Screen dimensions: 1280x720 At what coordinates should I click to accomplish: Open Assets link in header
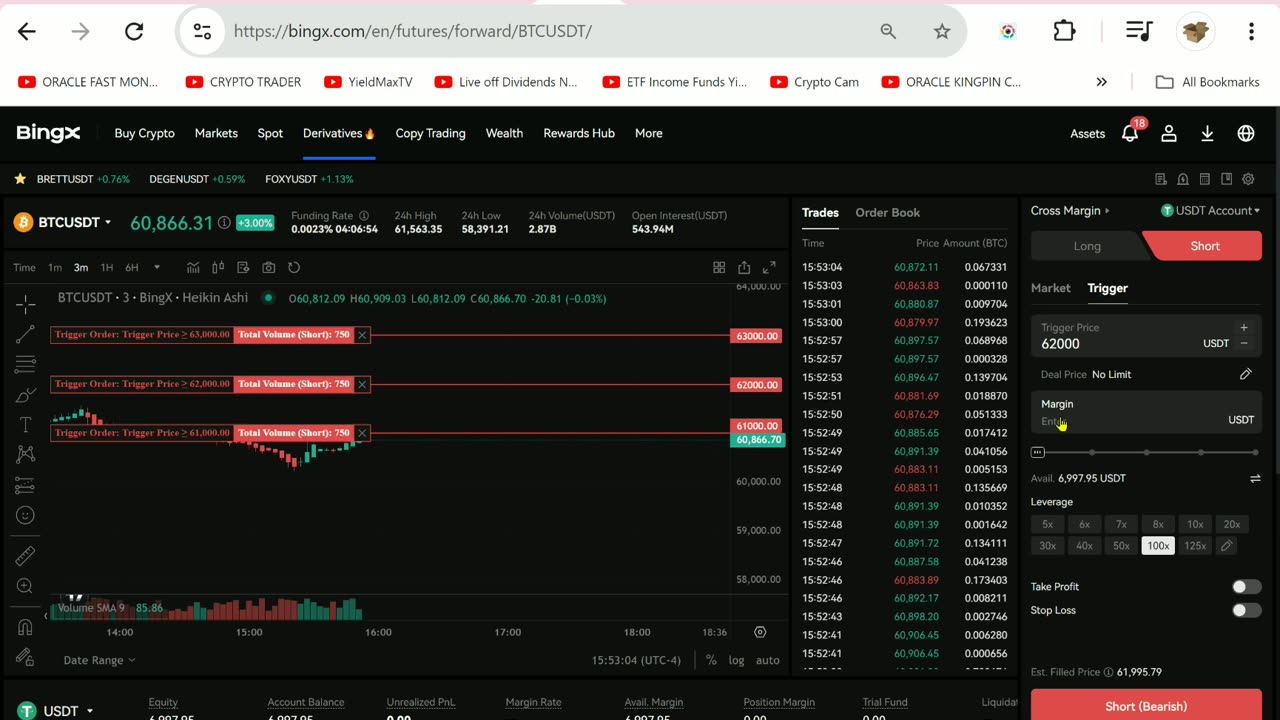pos(1087,133)
